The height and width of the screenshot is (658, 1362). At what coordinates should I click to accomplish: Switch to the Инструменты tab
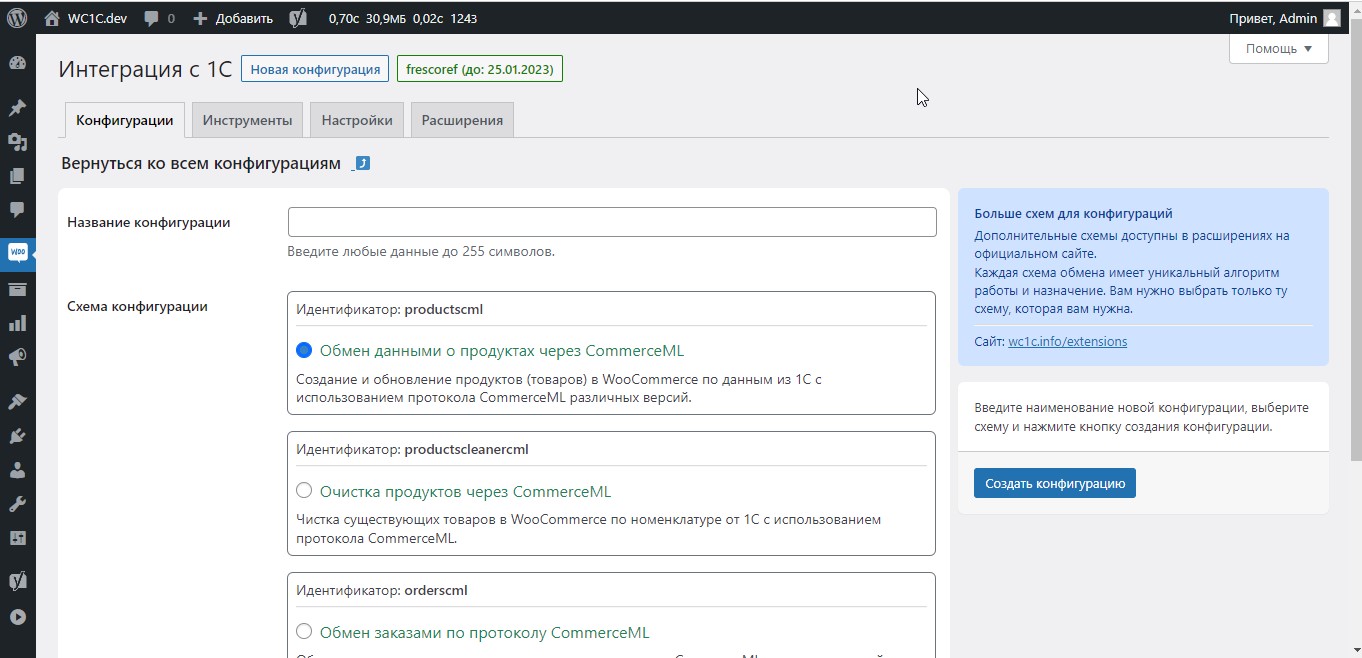[x=247, y=120]
